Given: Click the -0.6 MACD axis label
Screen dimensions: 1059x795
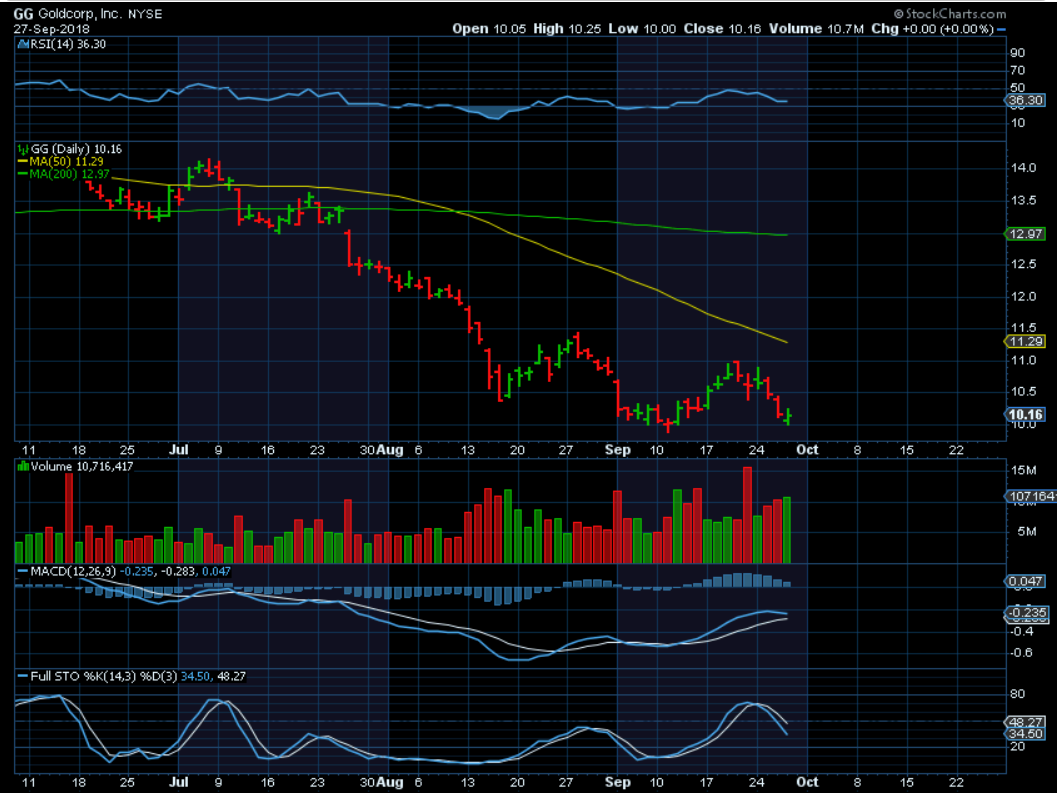Looking at the screenshot, I should pos(1022,653).
